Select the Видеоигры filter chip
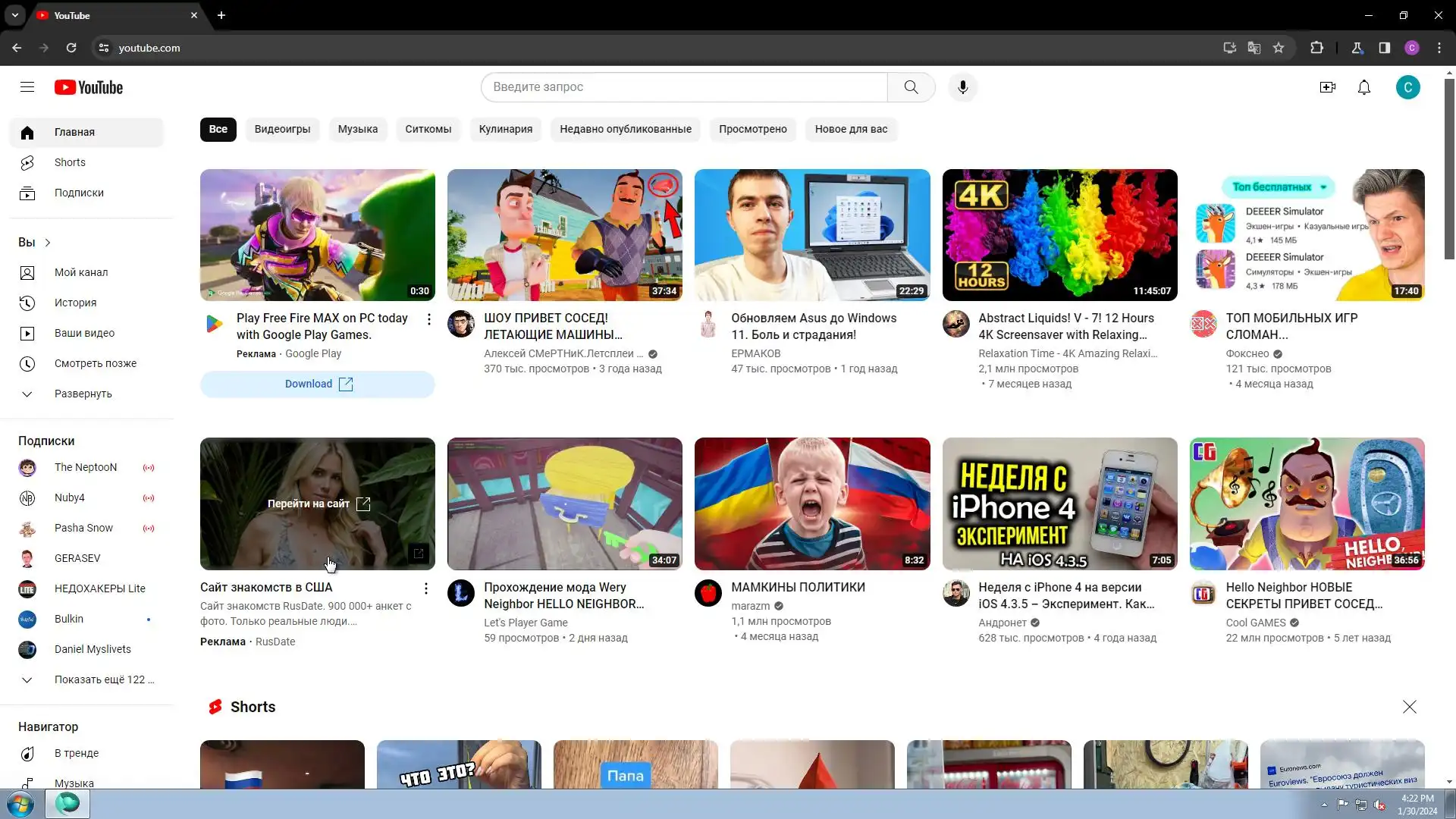Screen dimensions: 1456x819 [282, 129]
